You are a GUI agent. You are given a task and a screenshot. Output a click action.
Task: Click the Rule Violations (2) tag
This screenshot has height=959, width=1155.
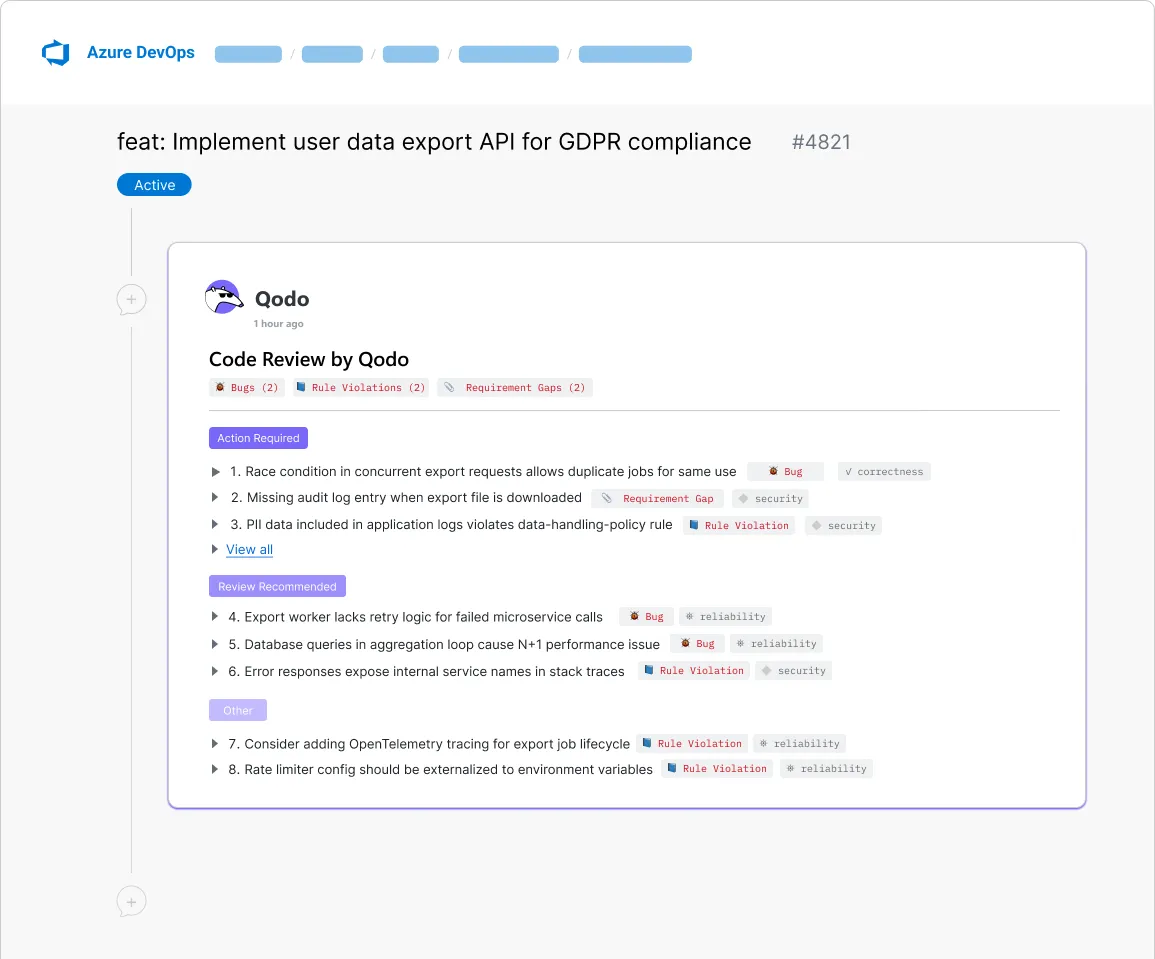[361, 388]
